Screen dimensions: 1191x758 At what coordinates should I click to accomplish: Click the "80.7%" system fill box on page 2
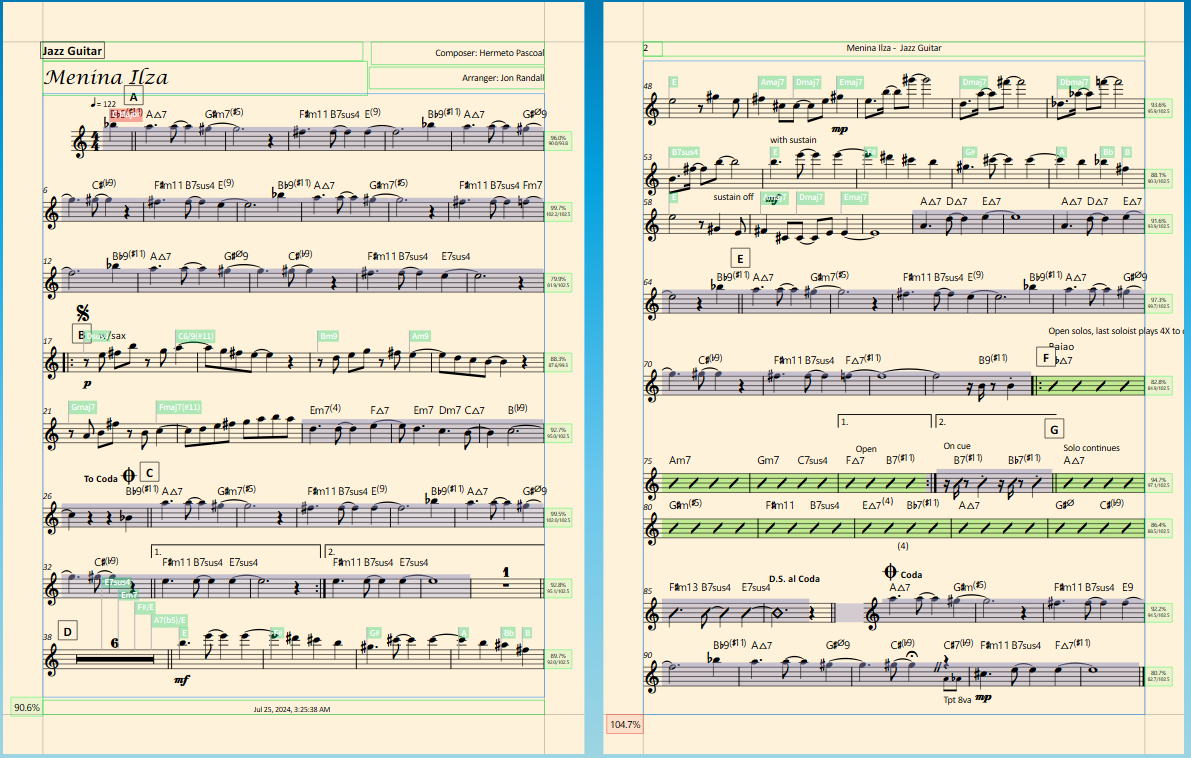click(1158, 676)
